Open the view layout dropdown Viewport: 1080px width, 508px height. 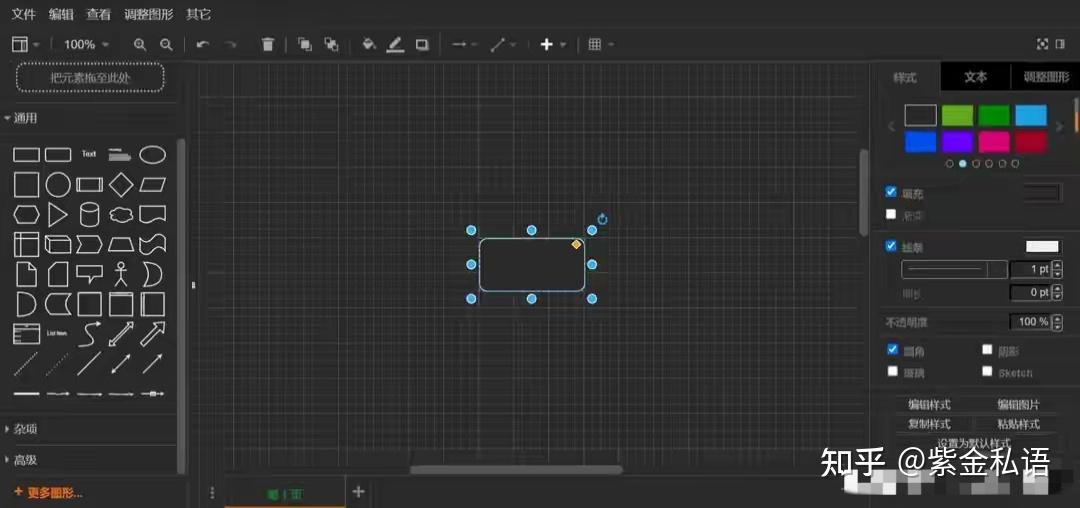26,45
